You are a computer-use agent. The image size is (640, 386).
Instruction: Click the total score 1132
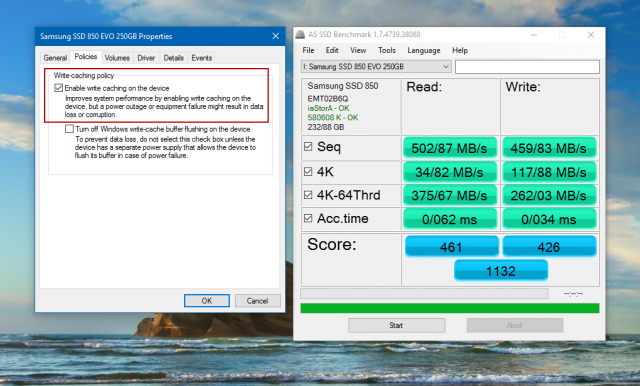(x=501, y=270)
